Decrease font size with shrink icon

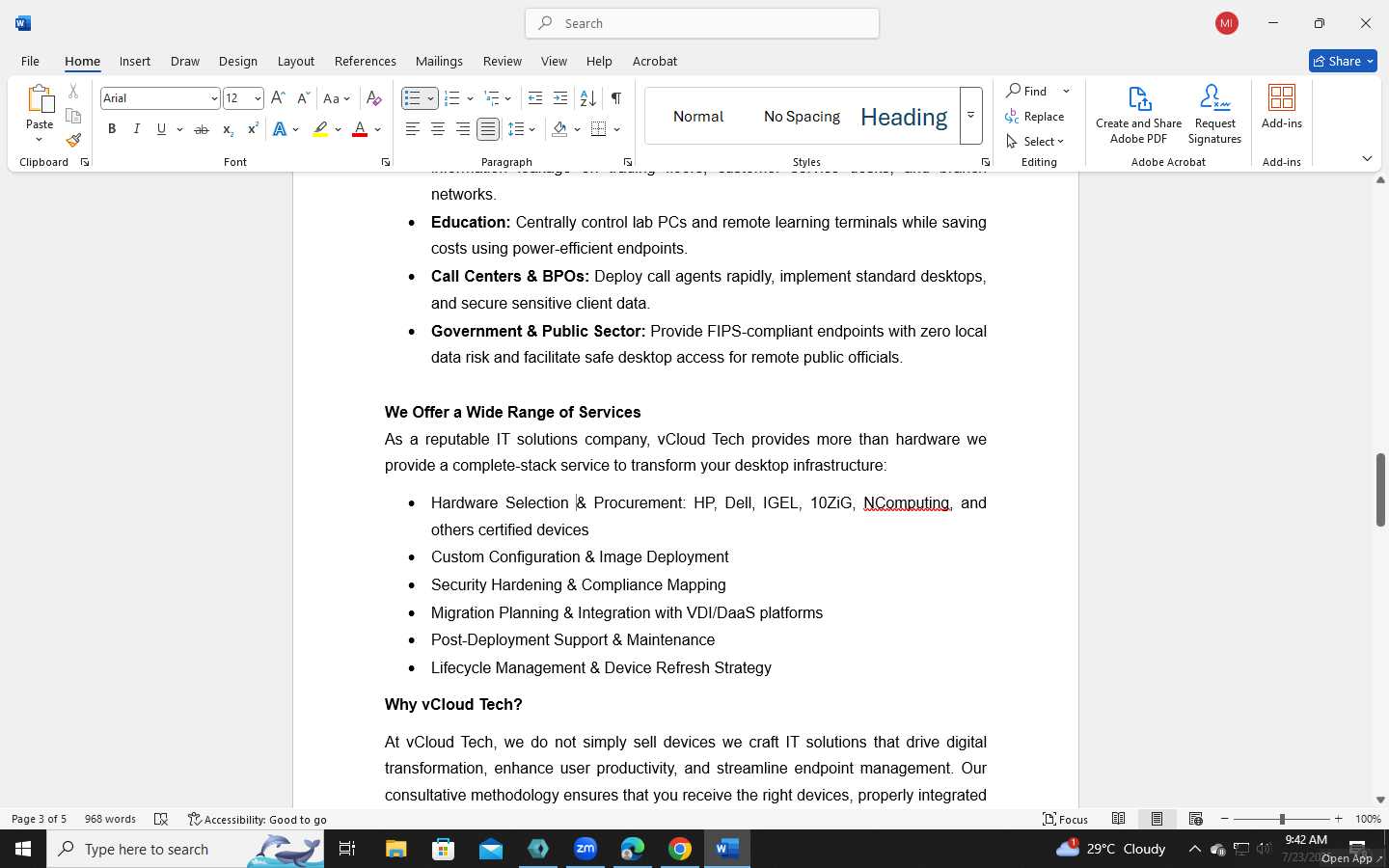click(303, 98)
